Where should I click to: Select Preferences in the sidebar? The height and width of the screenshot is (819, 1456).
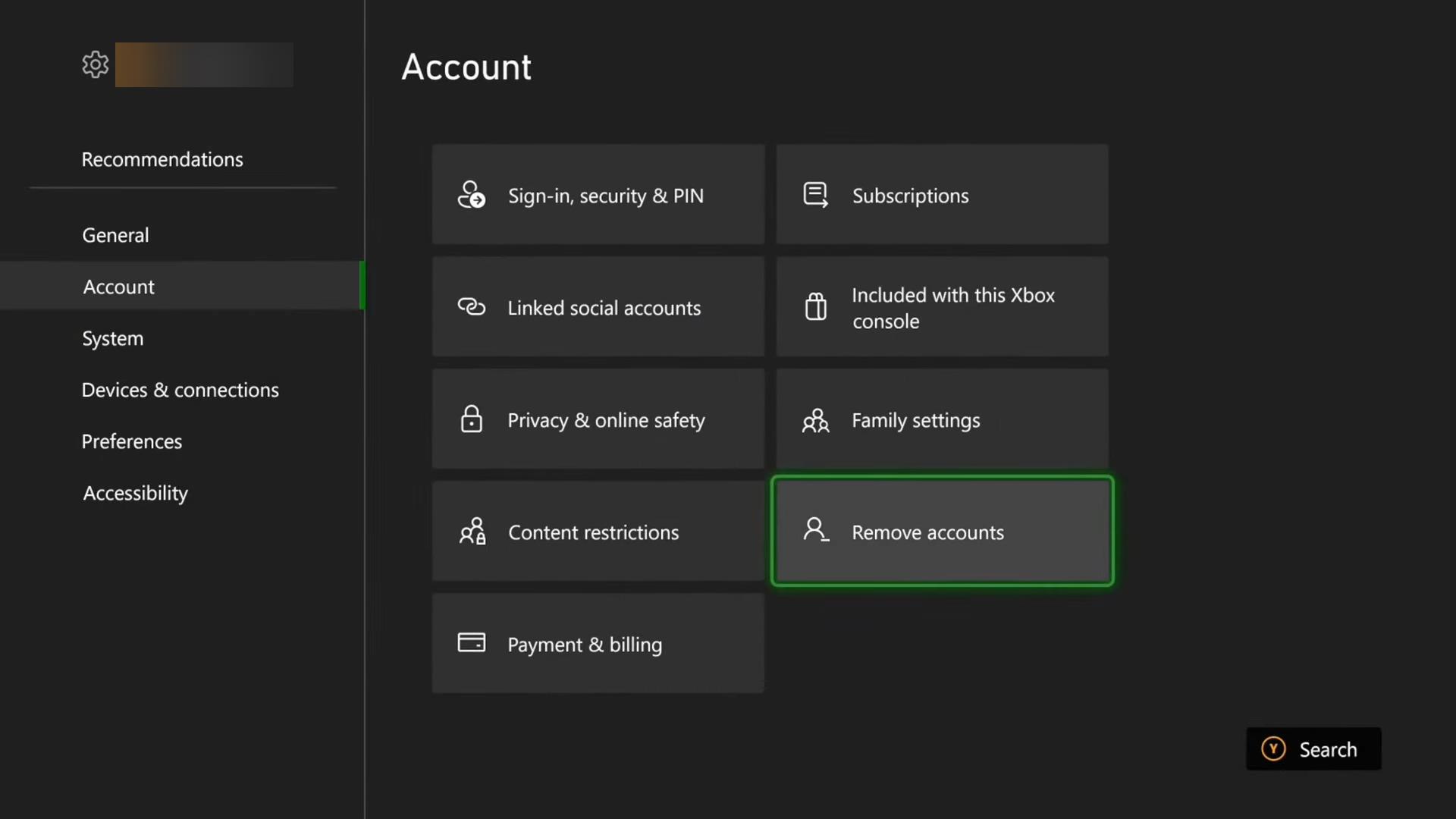point(131,441)
